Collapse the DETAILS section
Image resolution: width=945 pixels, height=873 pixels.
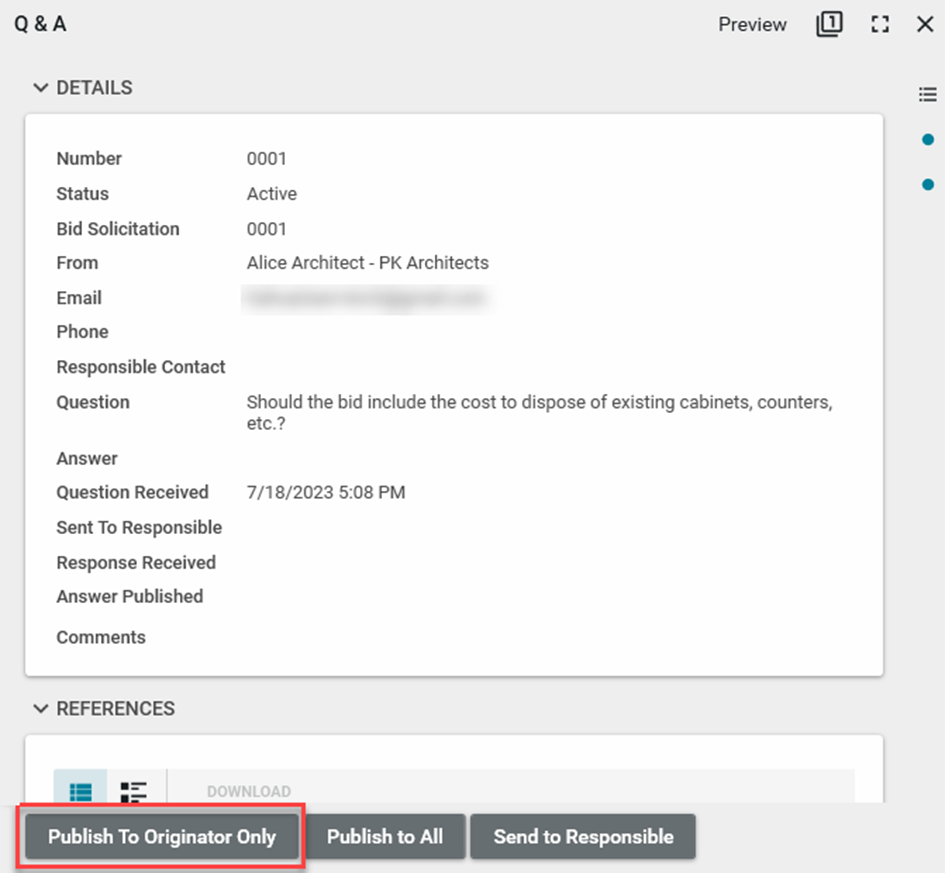(x=41, y=88)
